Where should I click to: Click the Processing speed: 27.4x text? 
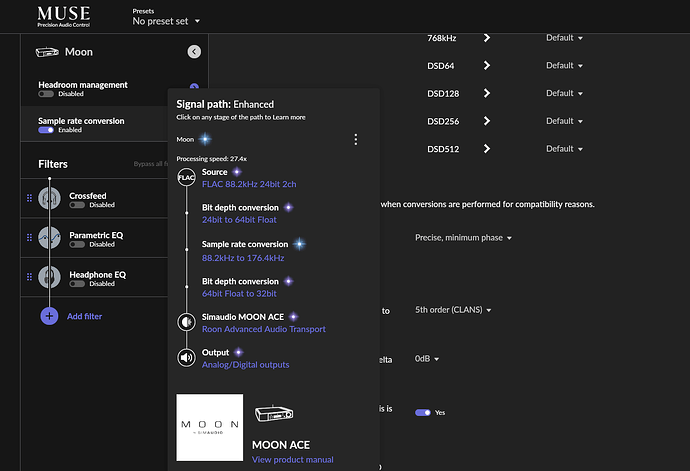211,158
